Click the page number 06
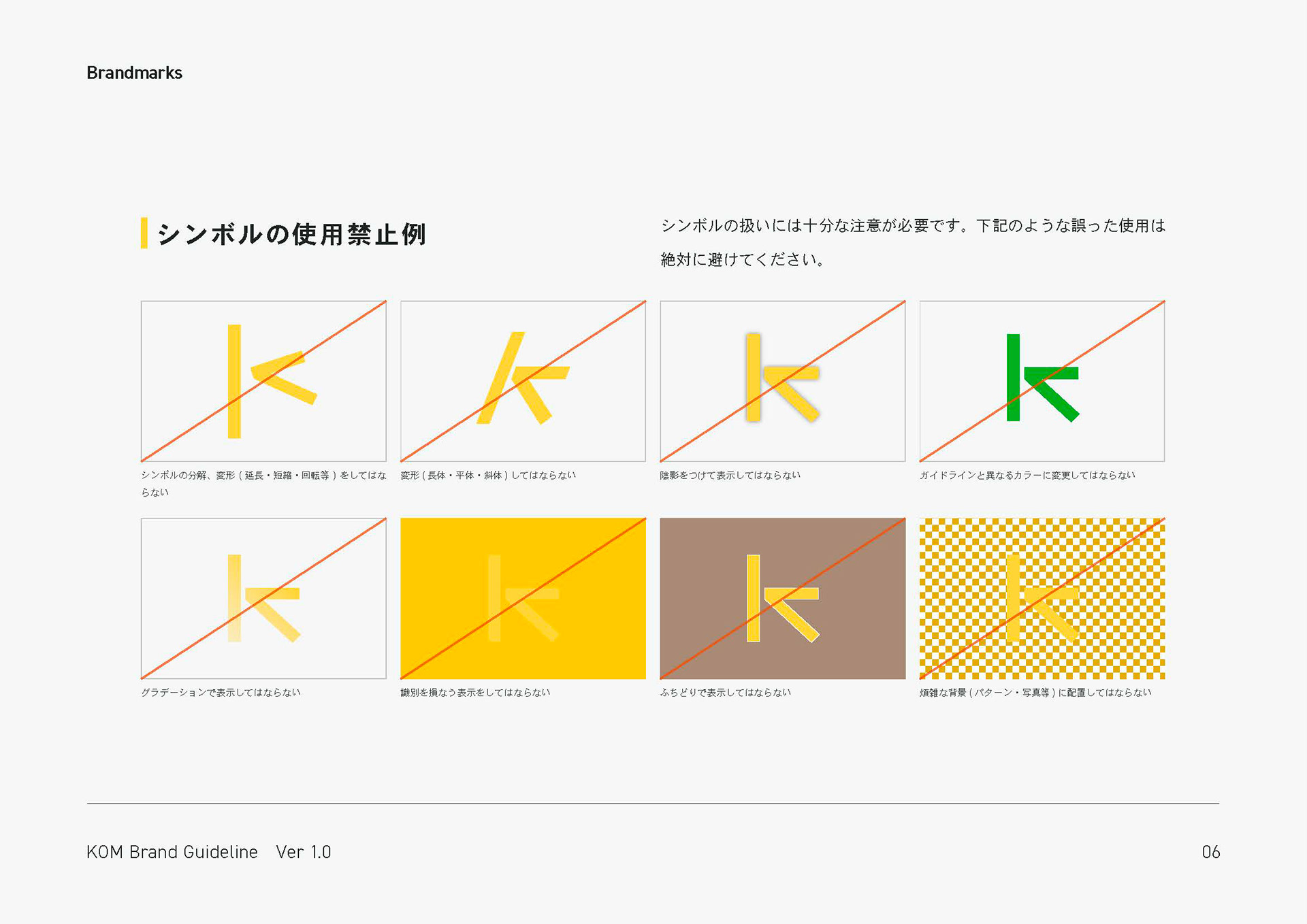Image resolution: width=1307 pixels, height=924 pixels. point(1210,852)
